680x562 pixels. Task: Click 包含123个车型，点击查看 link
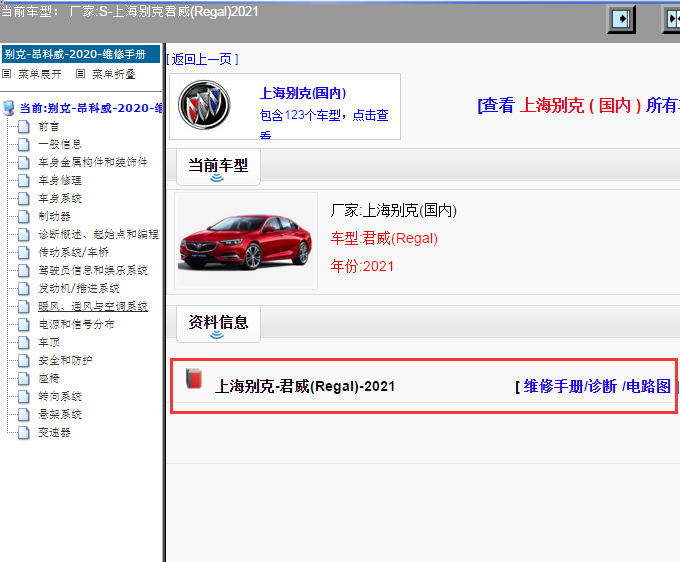click(x=324, y=123)
